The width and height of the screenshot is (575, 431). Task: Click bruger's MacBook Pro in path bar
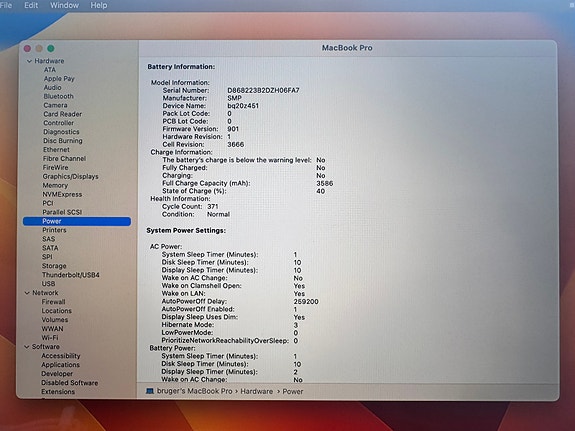coord(194,391)
